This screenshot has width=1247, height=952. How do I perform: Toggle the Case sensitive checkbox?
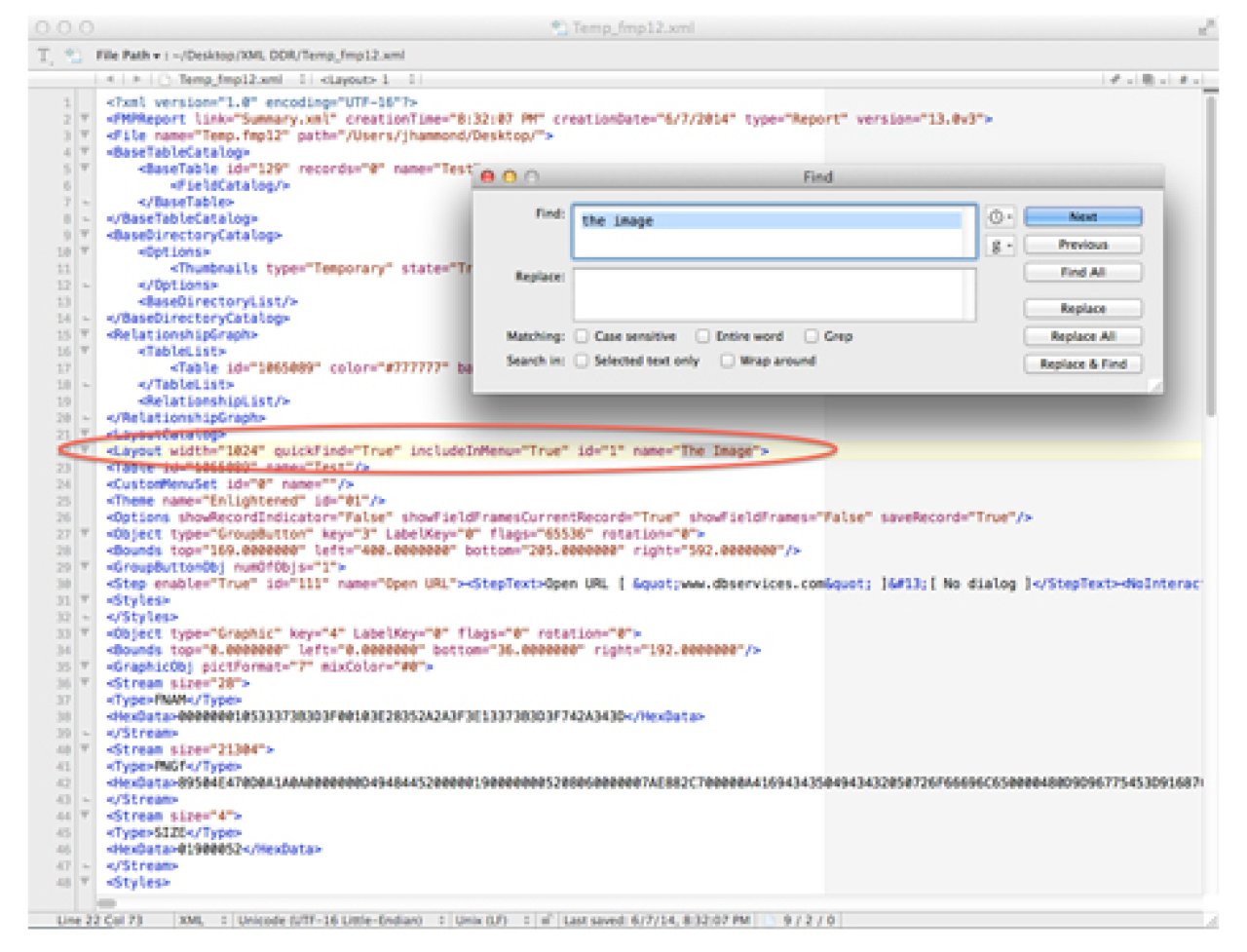pyautogui.click(x=582, y=336)
